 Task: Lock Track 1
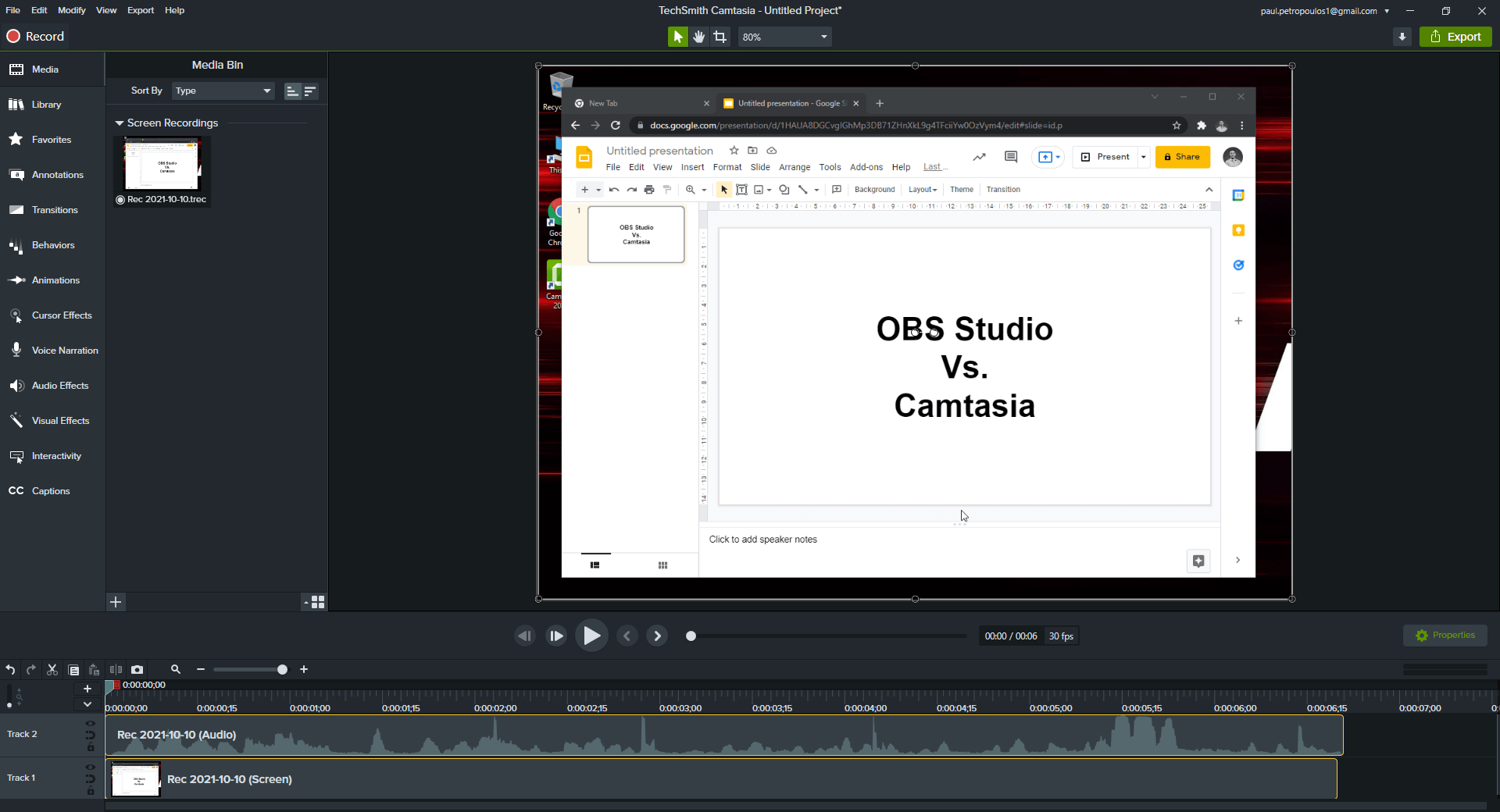(91, 792)
